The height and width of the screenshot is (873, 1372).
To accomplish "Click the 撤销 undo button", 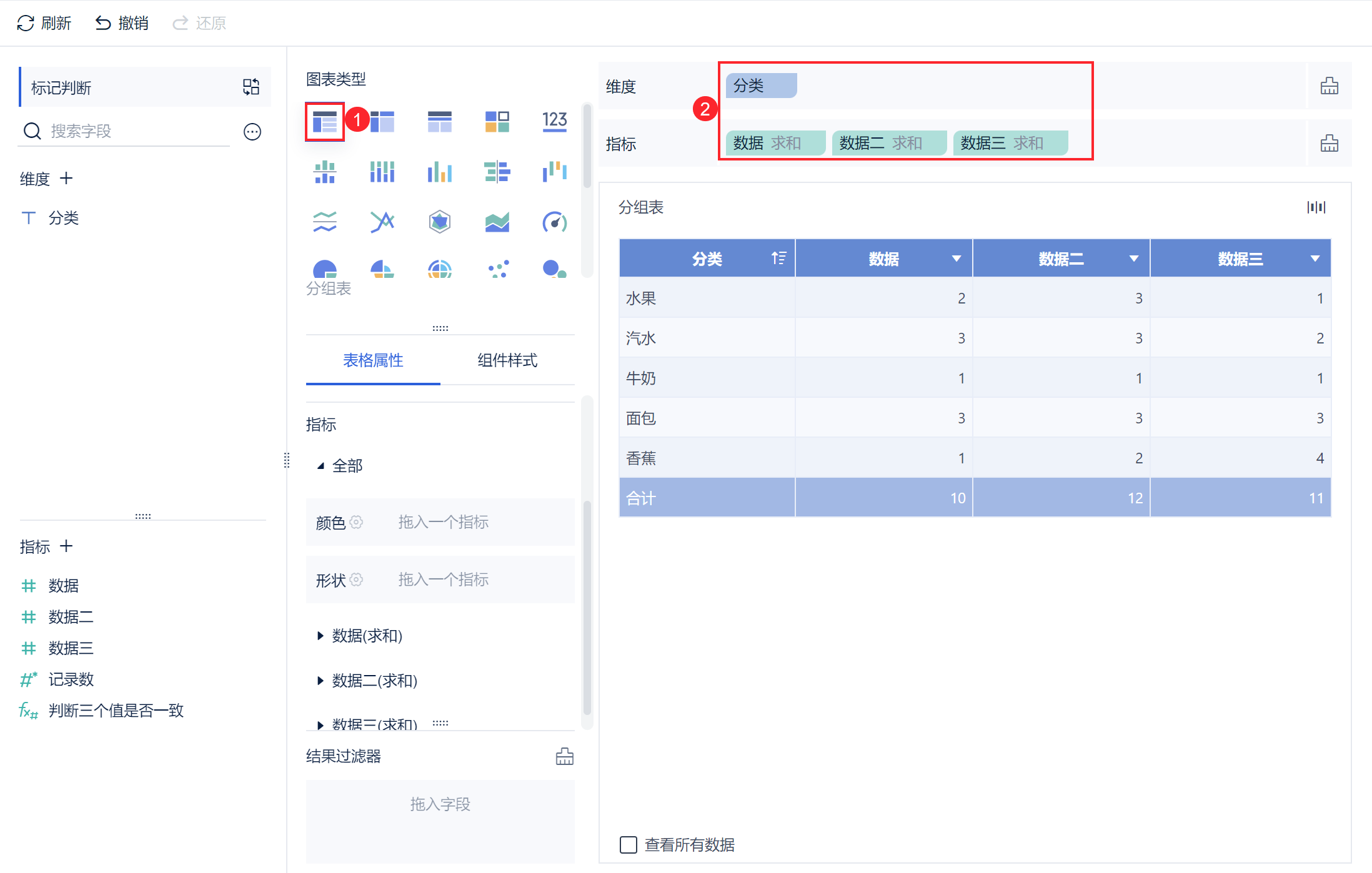I will click(122, 23).
